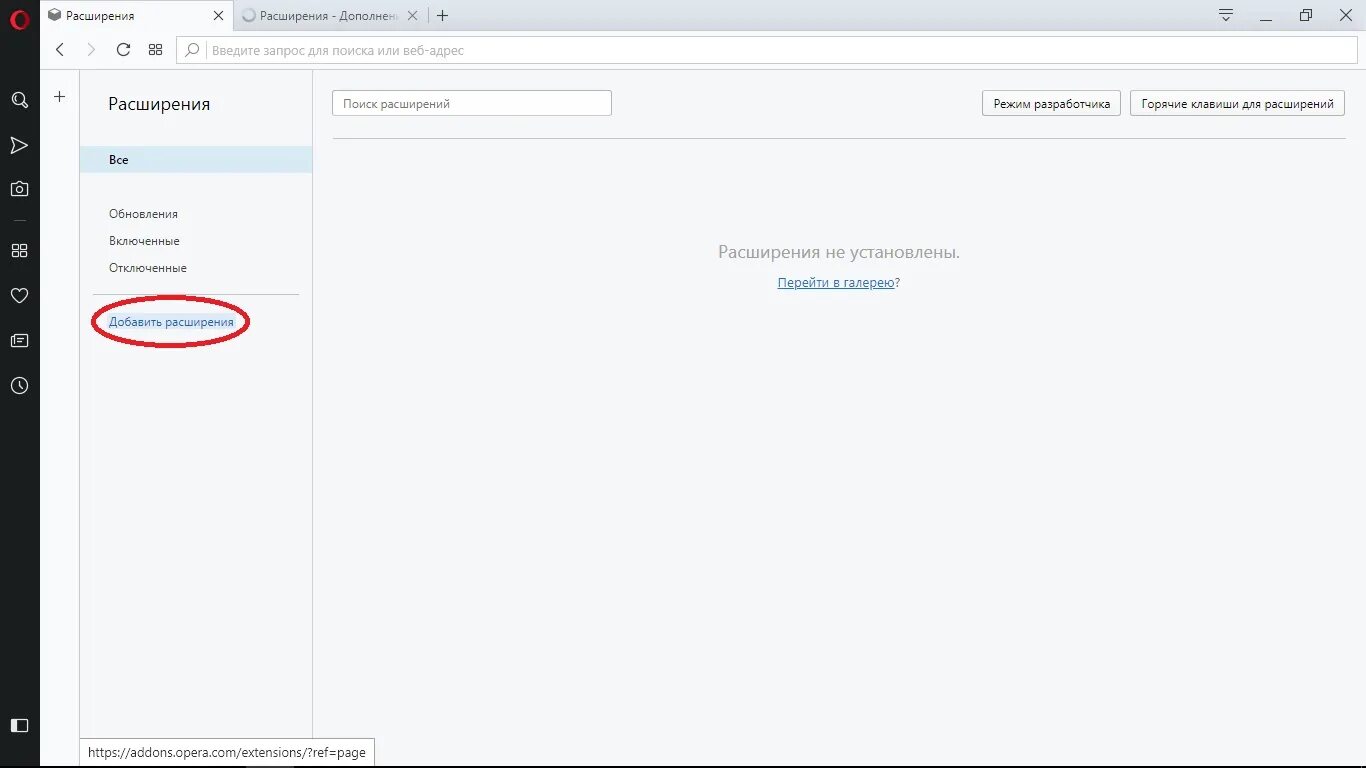
Task: Select the Включенные filter
Action: tap(144, 241)
